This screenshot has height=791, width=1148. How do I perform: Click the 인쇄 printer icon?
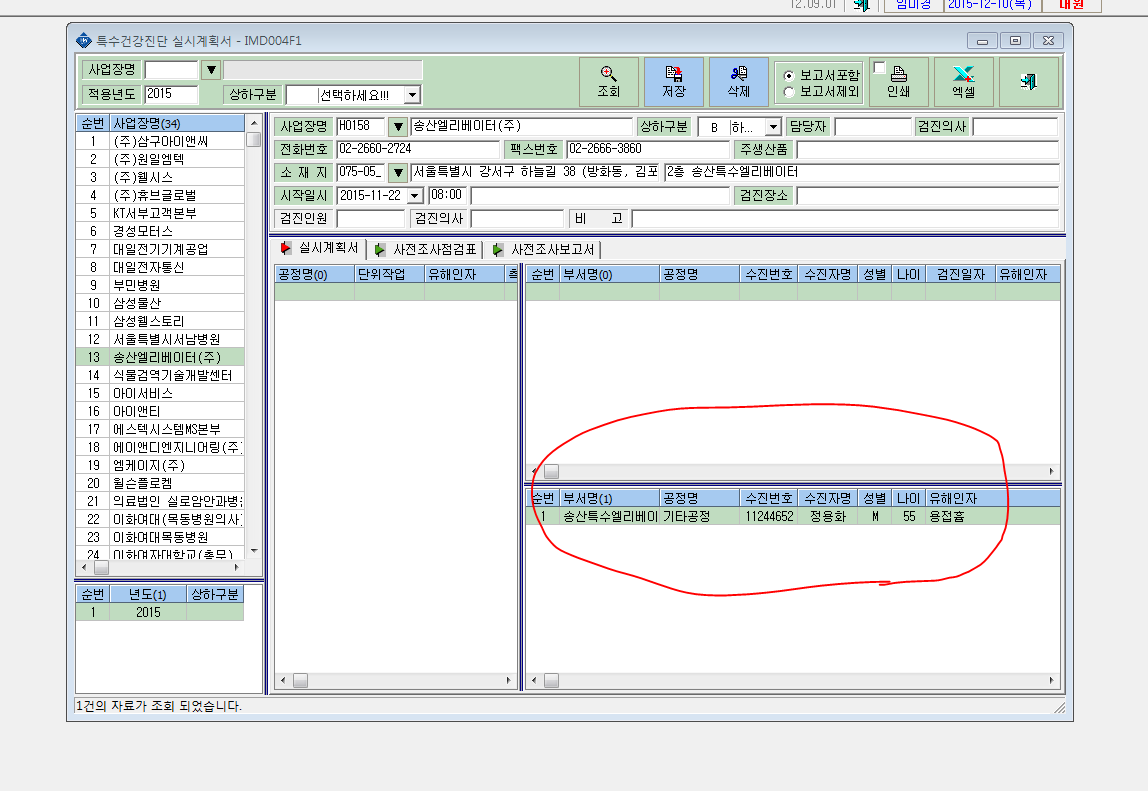coord(899,74)
